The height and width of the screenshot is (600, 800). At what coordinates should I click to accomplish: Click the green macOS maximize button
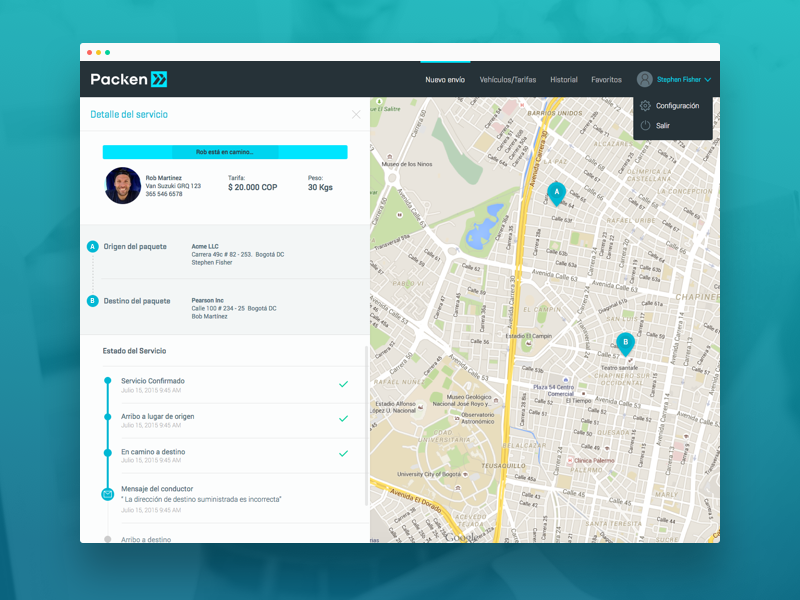[x=107, y=53]
